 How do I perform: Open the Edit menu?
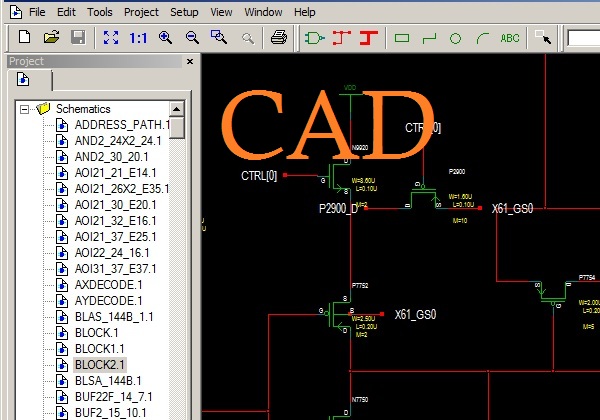coord(66,12)
